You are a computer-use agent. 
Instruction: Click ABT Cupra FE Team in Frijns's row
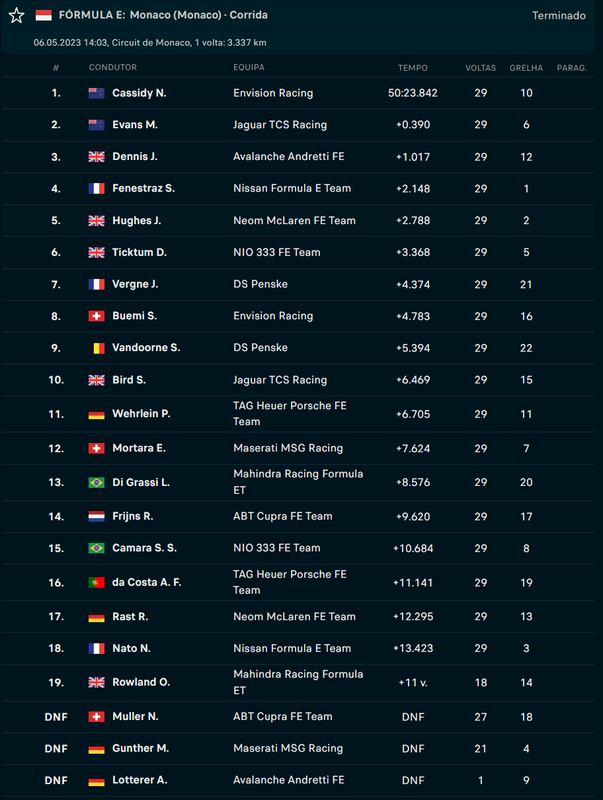pyautogui.click(x=283, y=516)
